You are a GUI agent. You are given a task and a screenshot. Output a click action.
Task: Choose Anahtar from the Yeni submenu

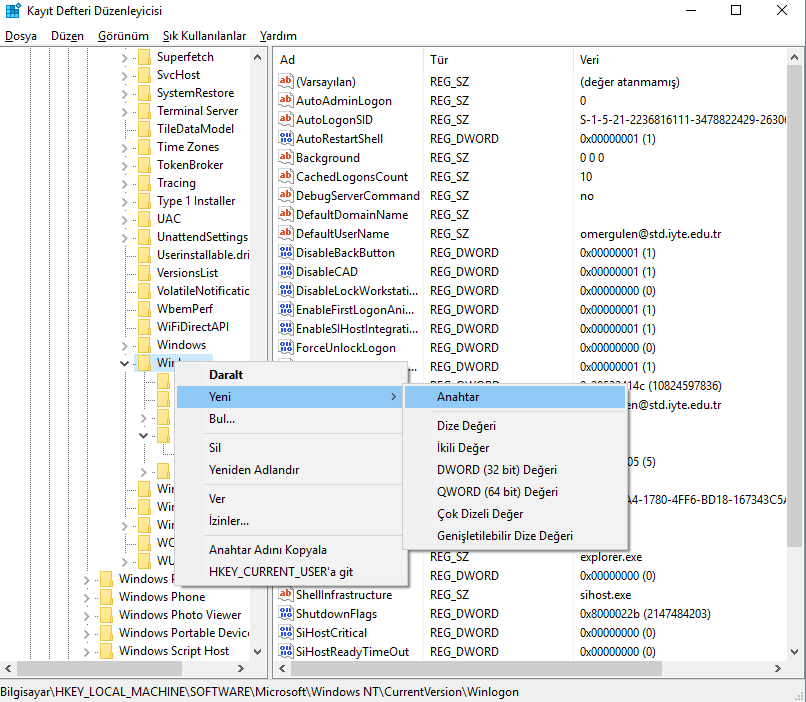coord(458,397)
